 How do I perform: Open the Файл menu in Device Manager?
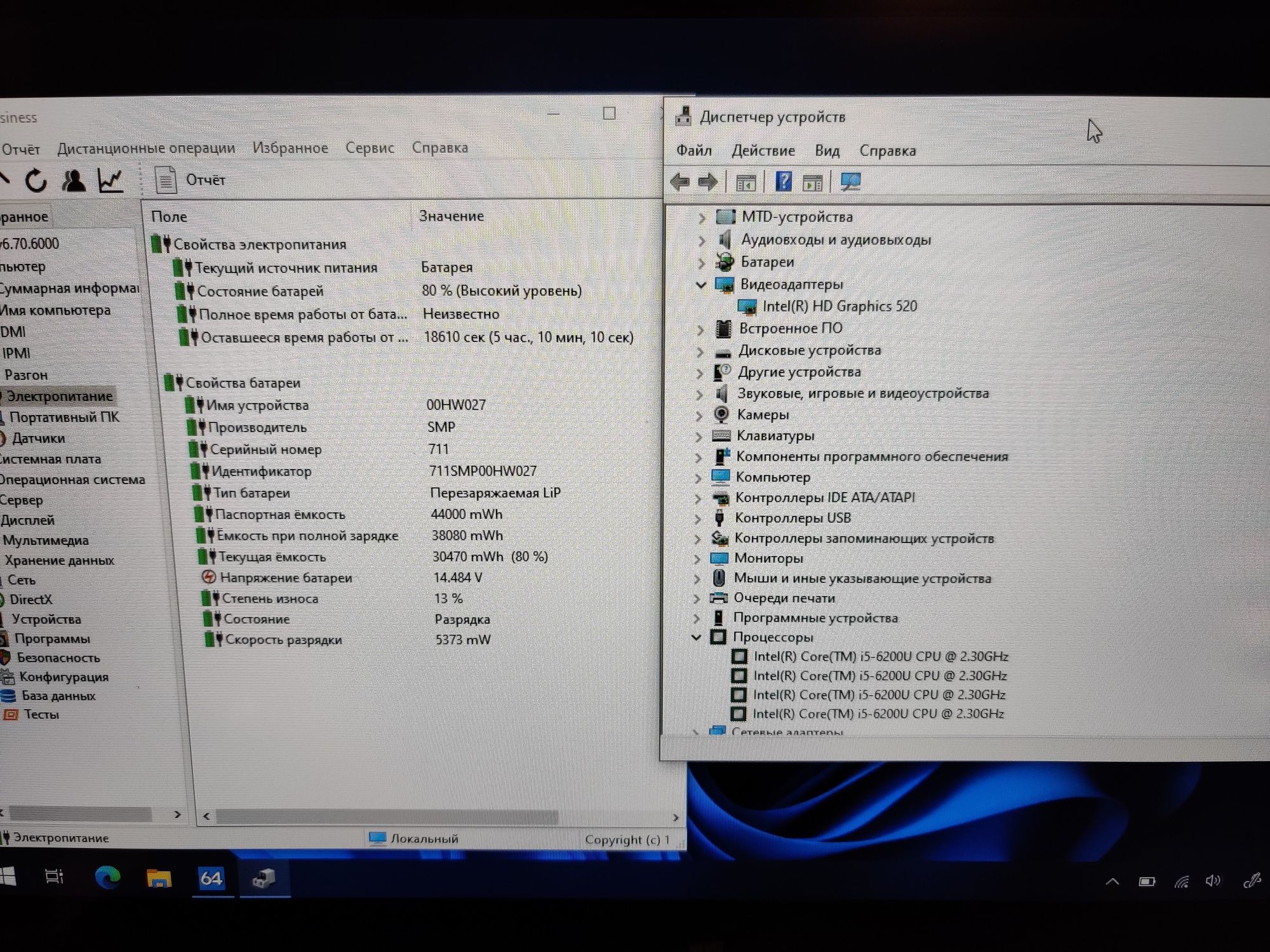coord(693,150)
